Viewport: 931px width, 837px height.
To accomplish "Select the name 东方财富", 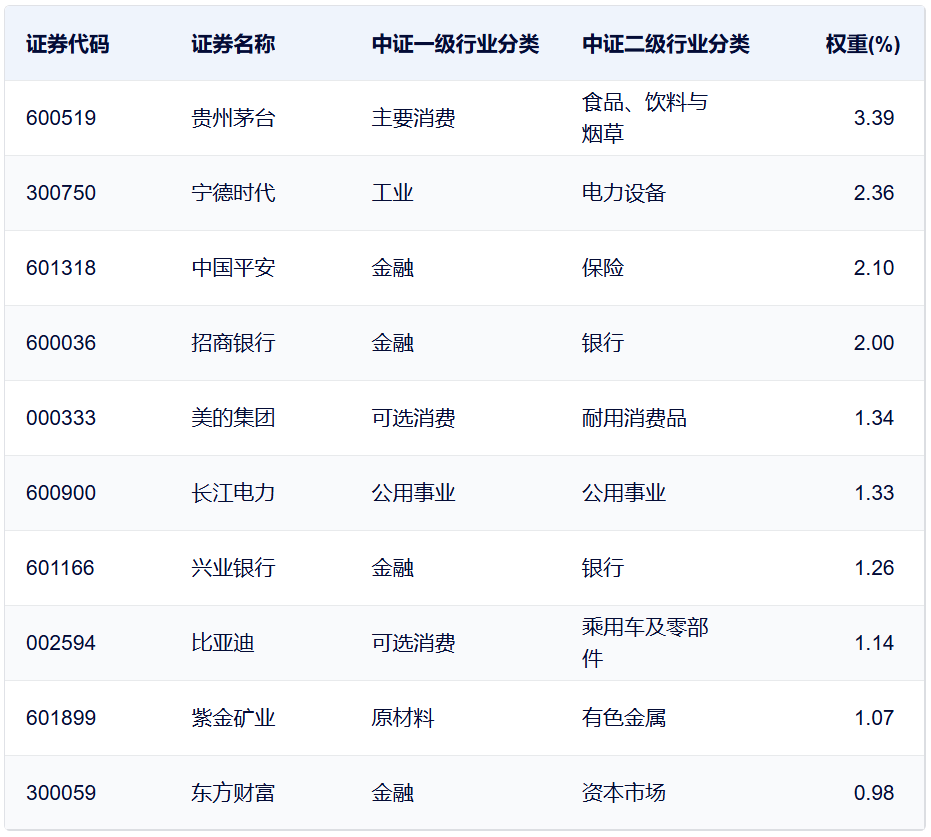I will click(x=233, y=793).
